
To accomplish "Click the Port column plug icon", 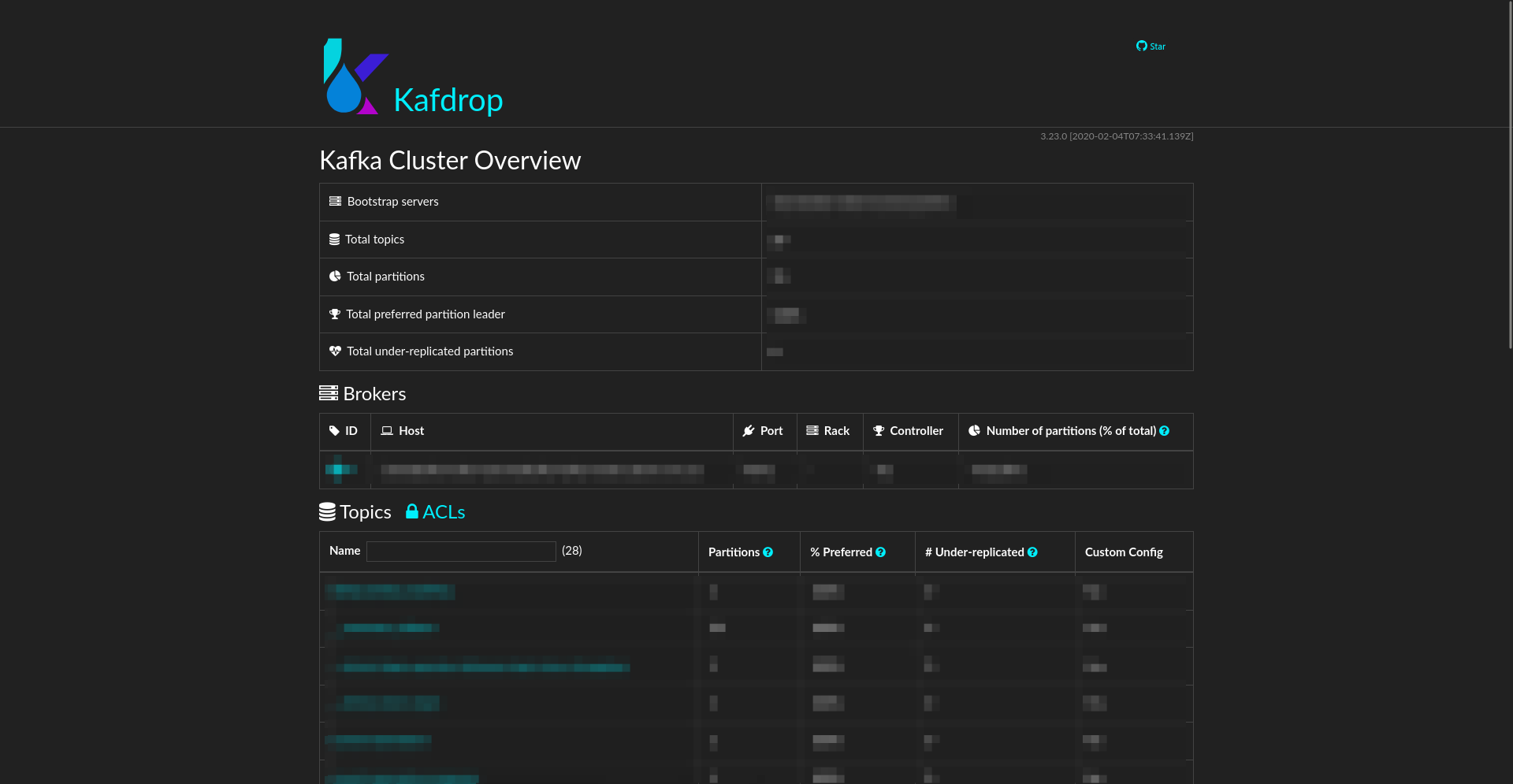I will pos(749,431).
